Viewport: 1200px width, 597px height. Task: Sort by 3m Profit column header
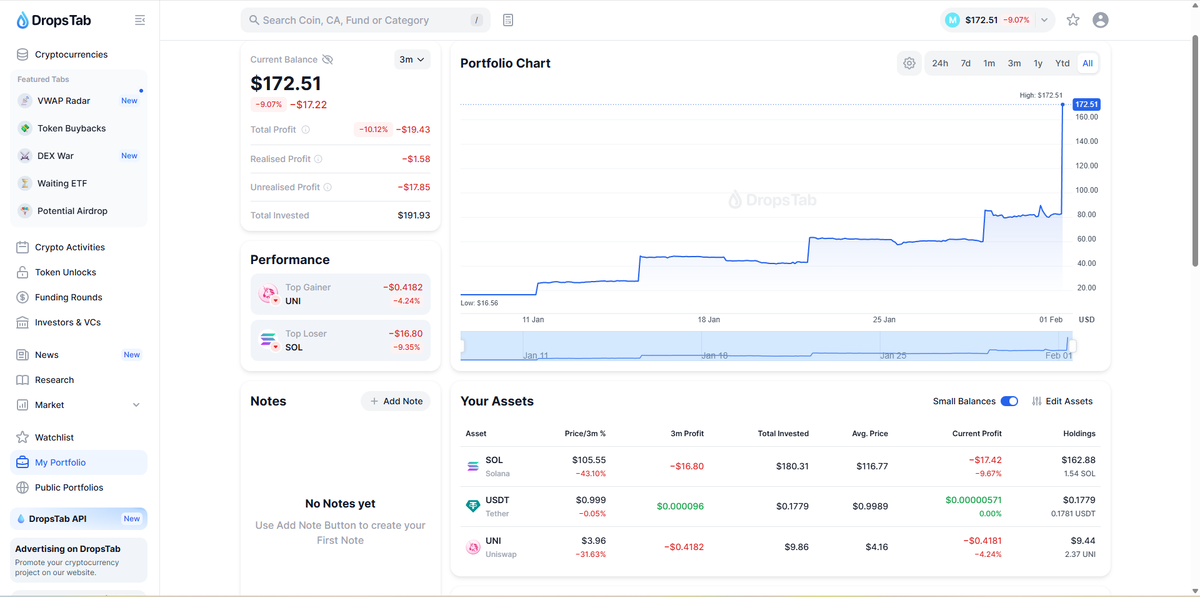tap(687, 433)
